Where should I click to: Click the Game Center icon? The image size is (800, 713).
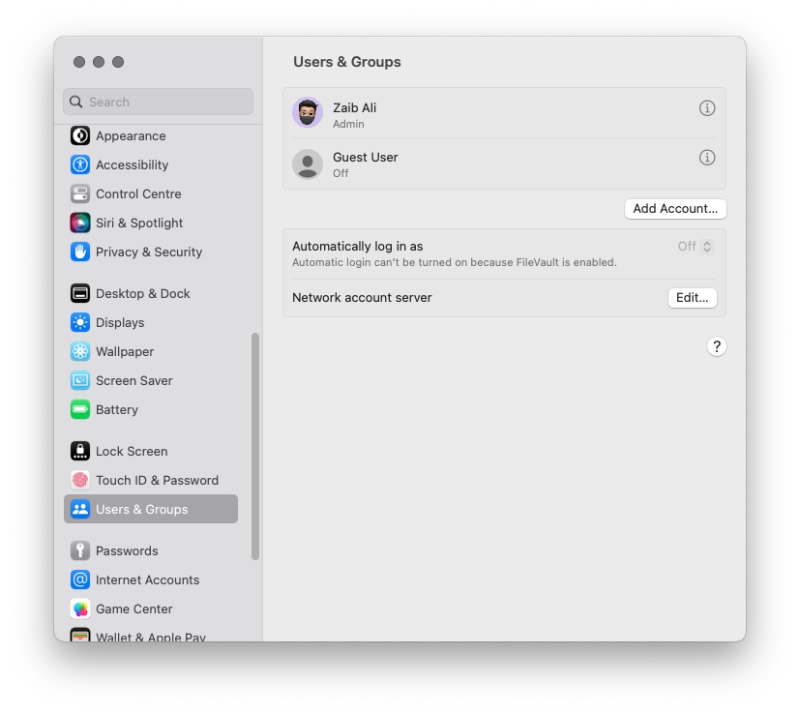(80, 609)
